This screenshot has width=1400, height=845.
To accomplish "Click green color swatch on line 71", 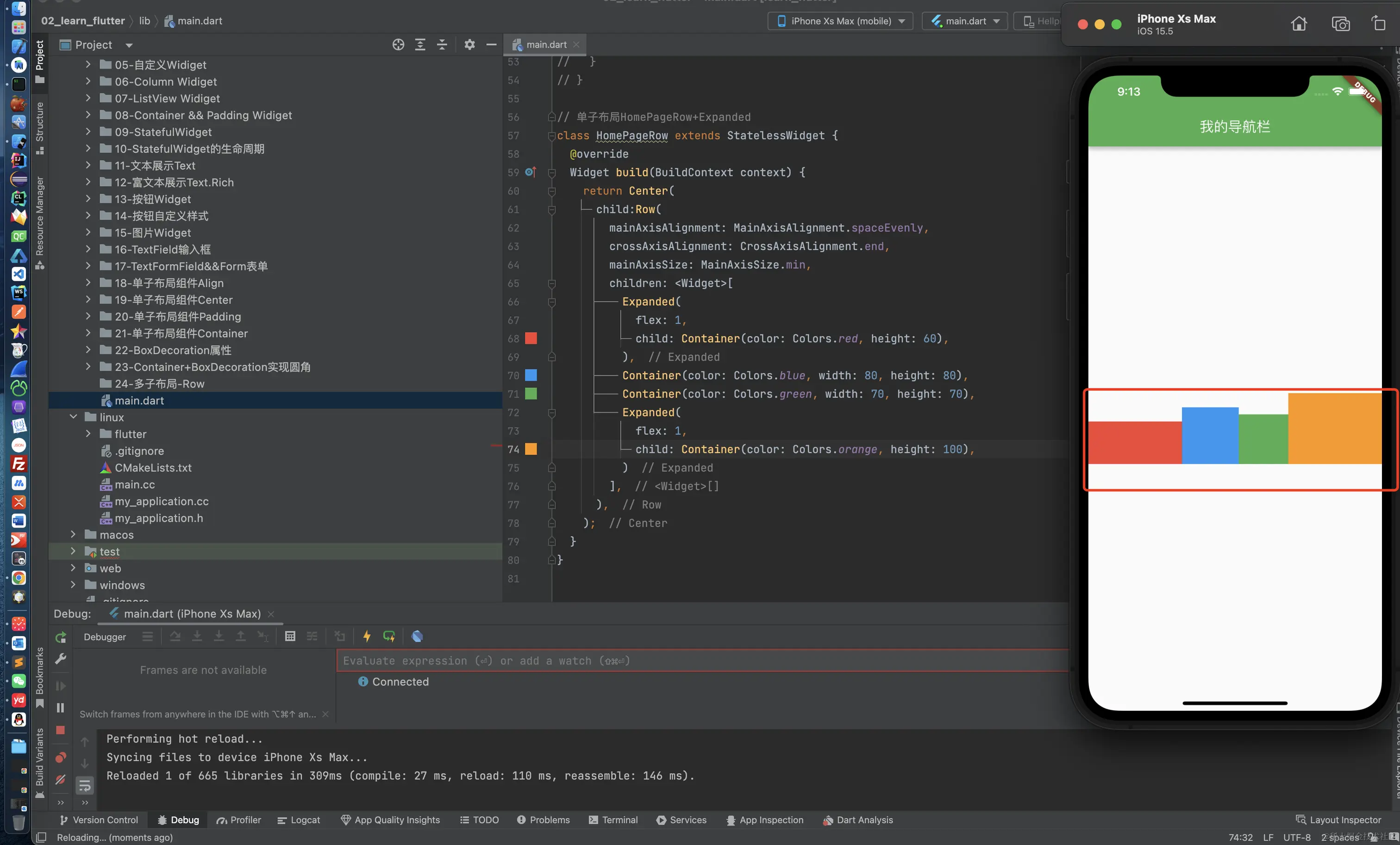I will [531, 394].
